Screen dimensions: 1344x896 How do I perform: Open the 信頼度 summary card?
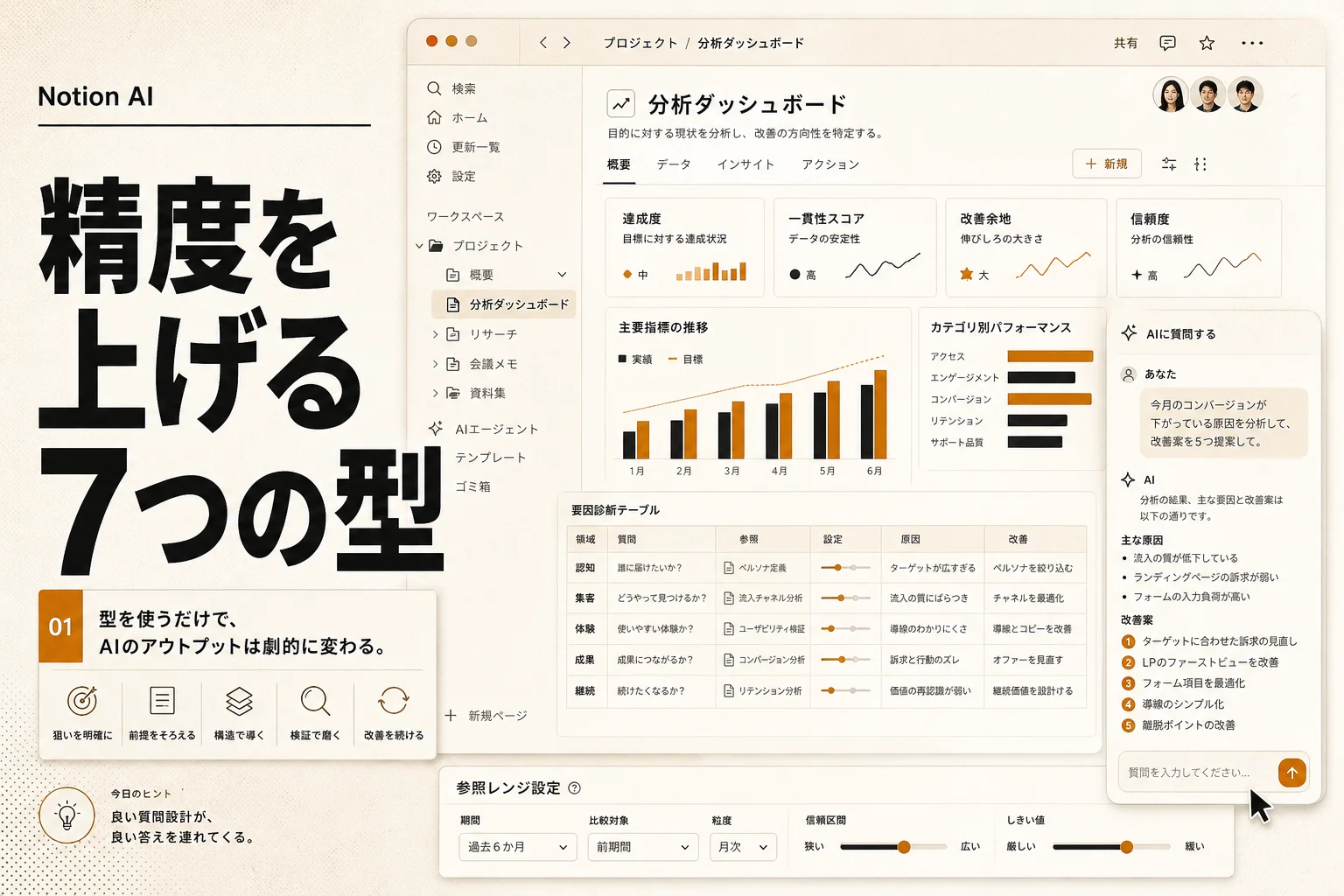click(1198, 248)
